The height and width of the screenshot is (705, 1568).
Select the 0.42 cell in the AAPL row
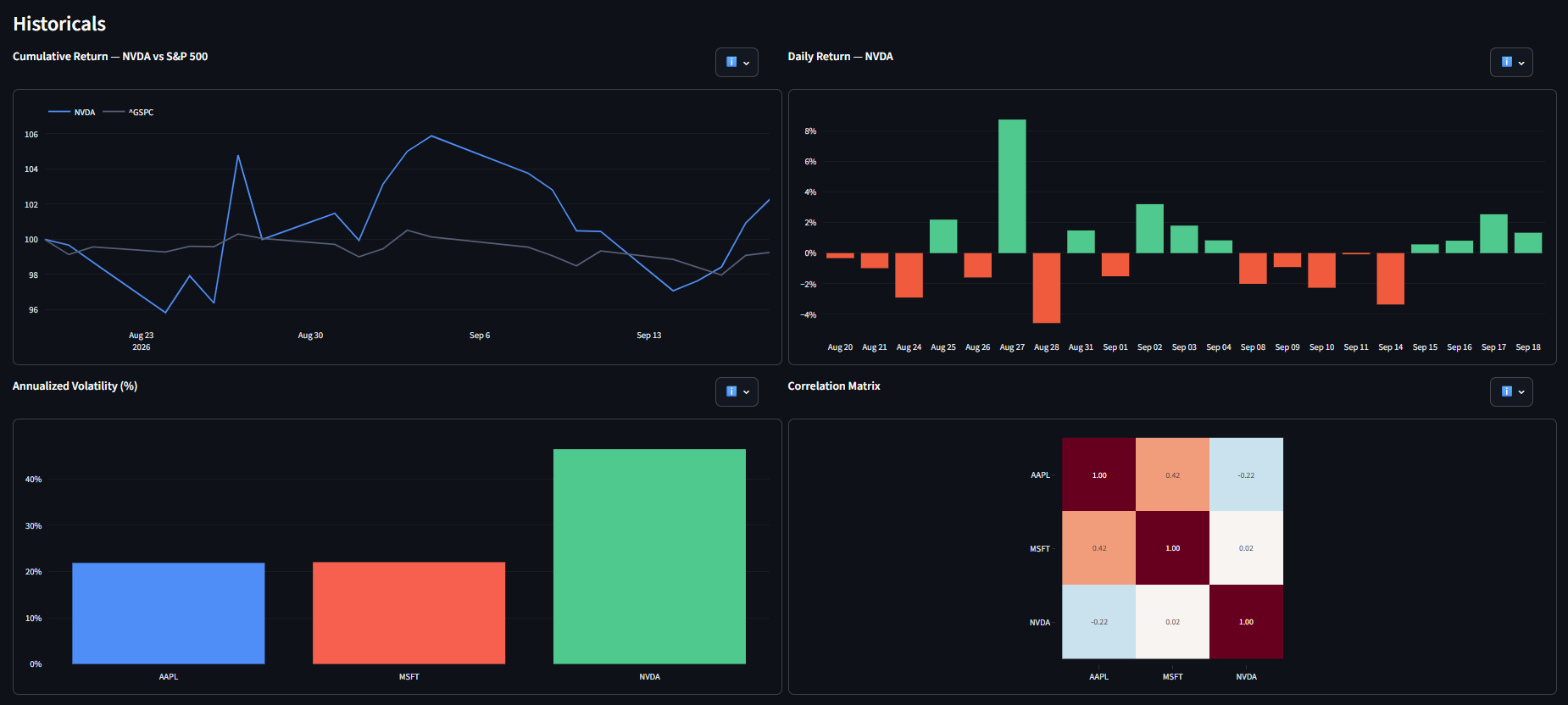(1172, 475)
